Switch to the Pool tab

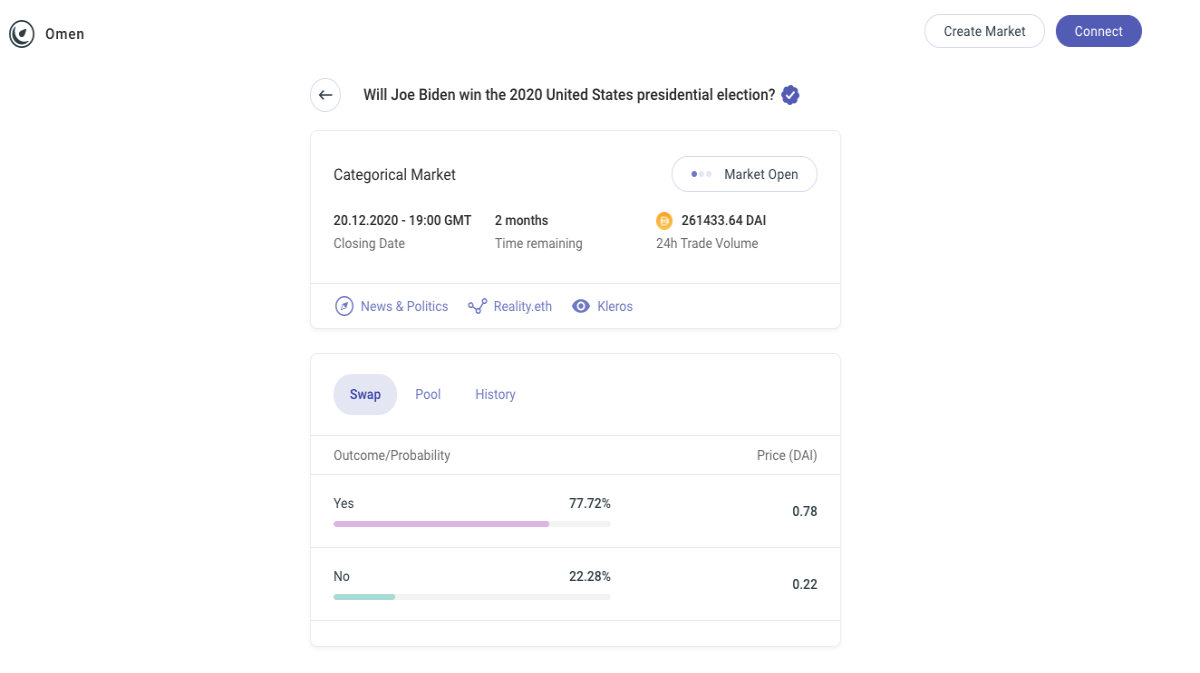[428, 394]
